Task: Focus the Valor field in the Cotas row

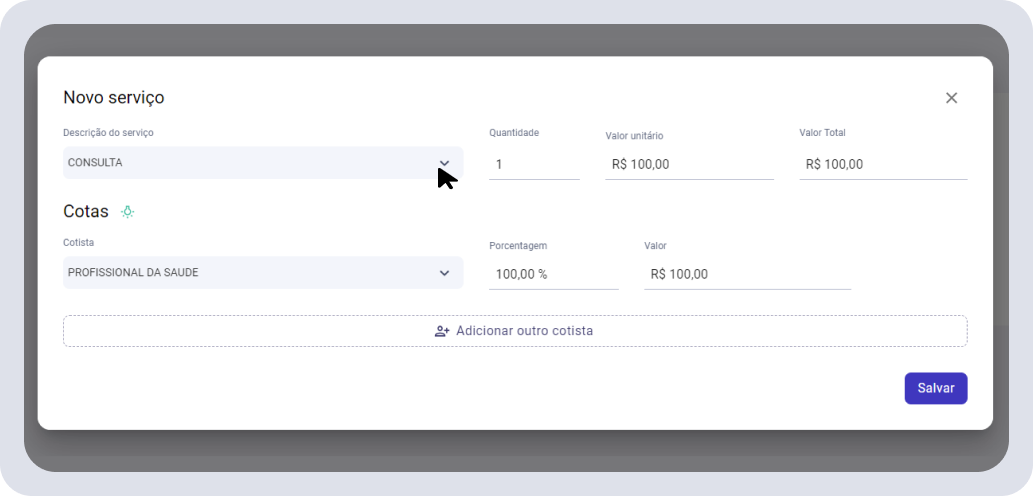Action: click(x=748, y=274)
